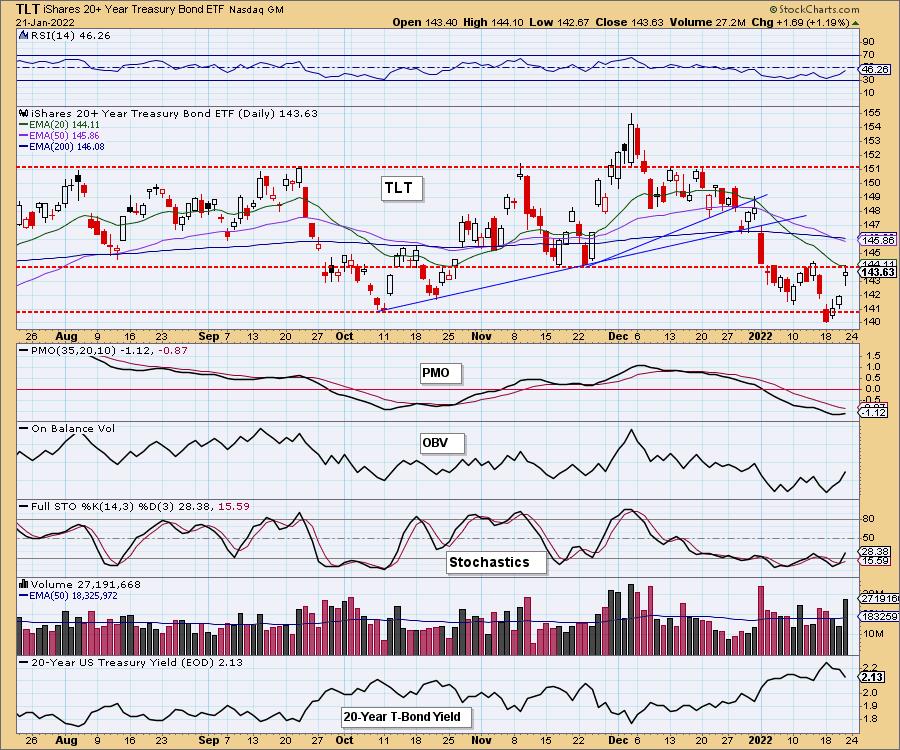Click the 15.59 stochastic value tag on the right axis

(875, 561)
